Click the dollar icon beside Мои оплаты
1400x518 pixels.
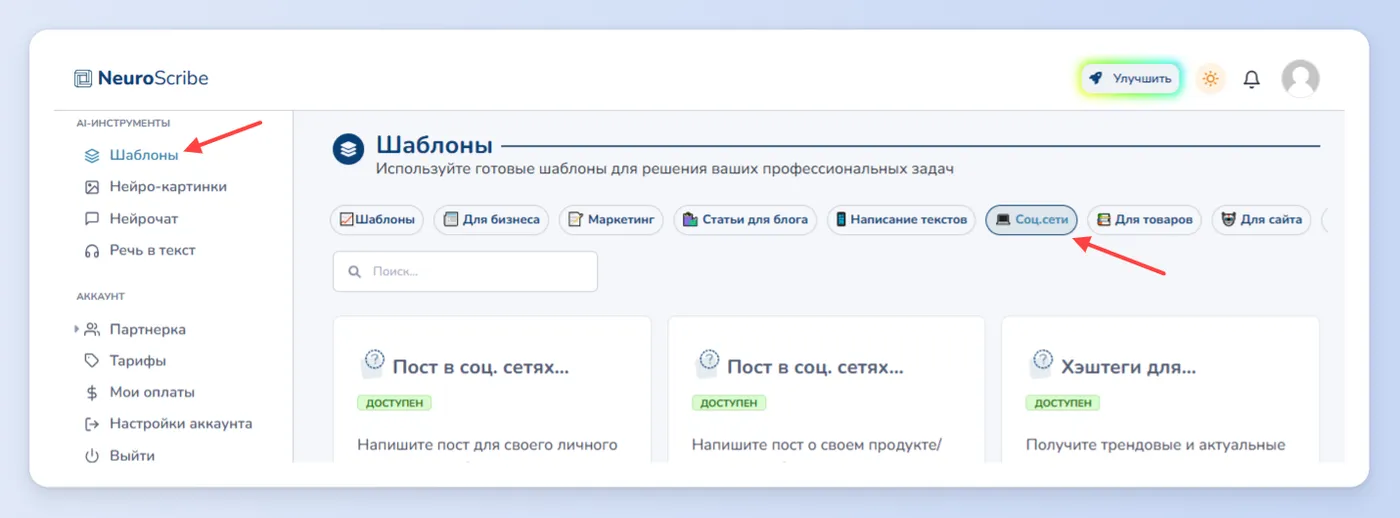click(x=92, y=392)
